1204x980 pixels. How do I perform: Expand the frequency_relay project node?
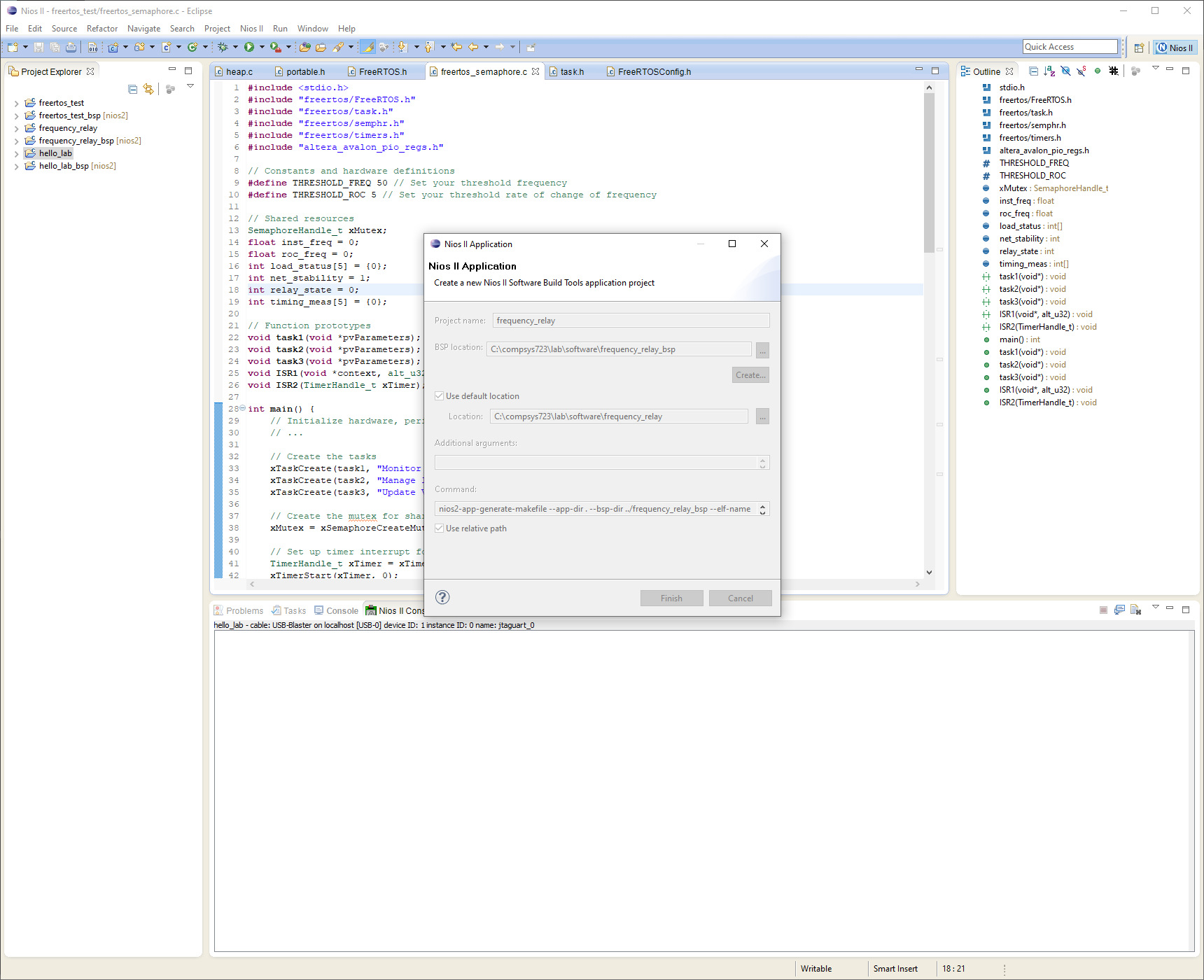(16, 128)
